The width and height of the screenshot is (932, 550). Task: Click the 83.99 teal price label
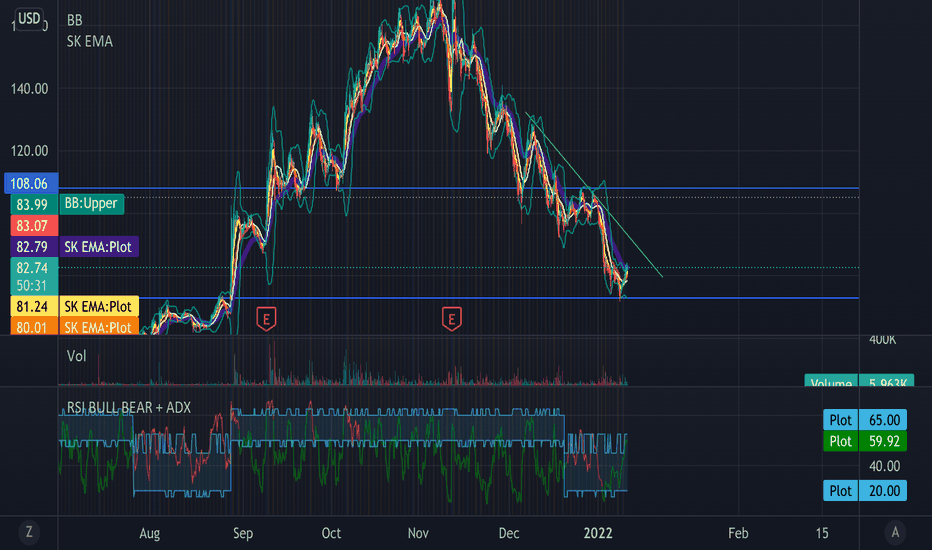point(34,205)
